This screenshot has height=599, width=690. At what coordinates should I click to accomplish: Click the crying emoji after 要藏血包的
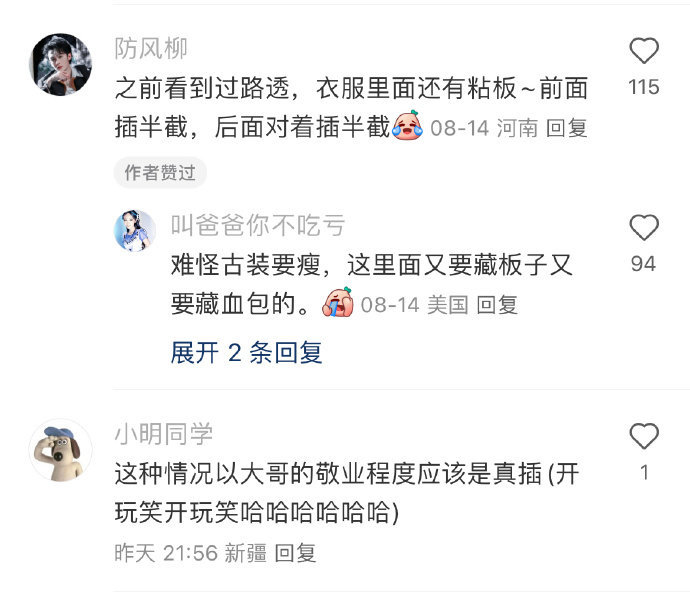[338, 302]
